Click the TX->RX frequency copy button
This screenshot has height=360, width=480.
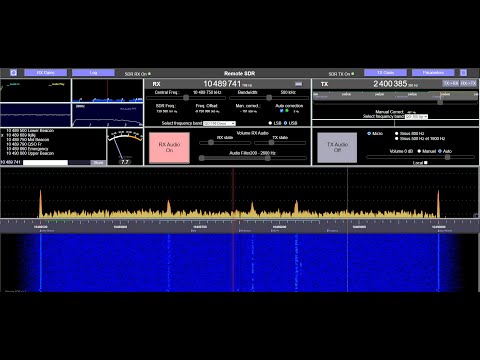pos(450,83)
